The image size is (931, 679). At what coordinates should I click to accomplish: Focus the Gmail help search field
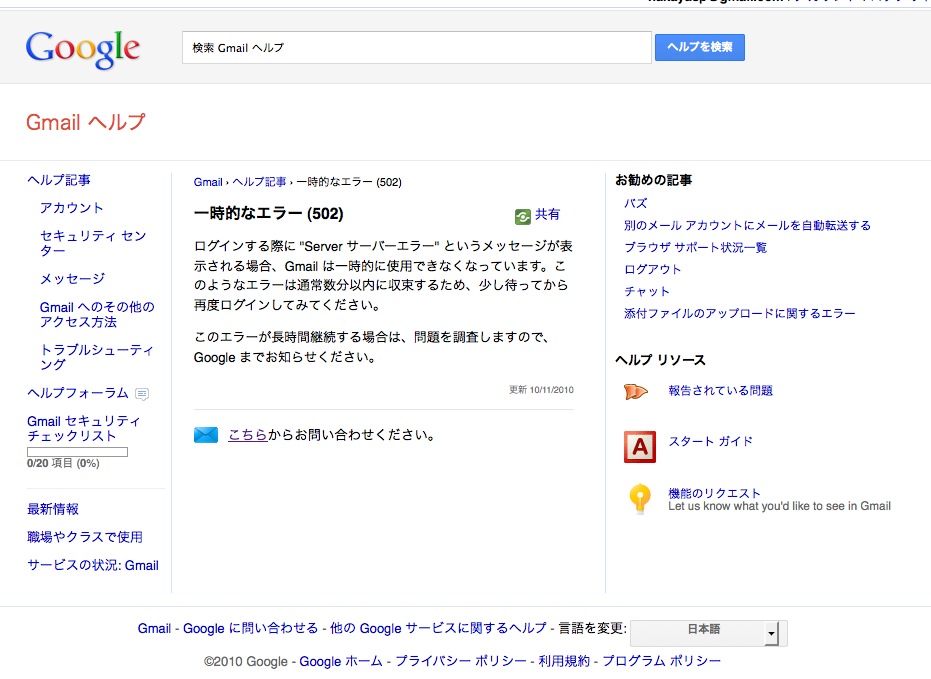pos(416,47)
